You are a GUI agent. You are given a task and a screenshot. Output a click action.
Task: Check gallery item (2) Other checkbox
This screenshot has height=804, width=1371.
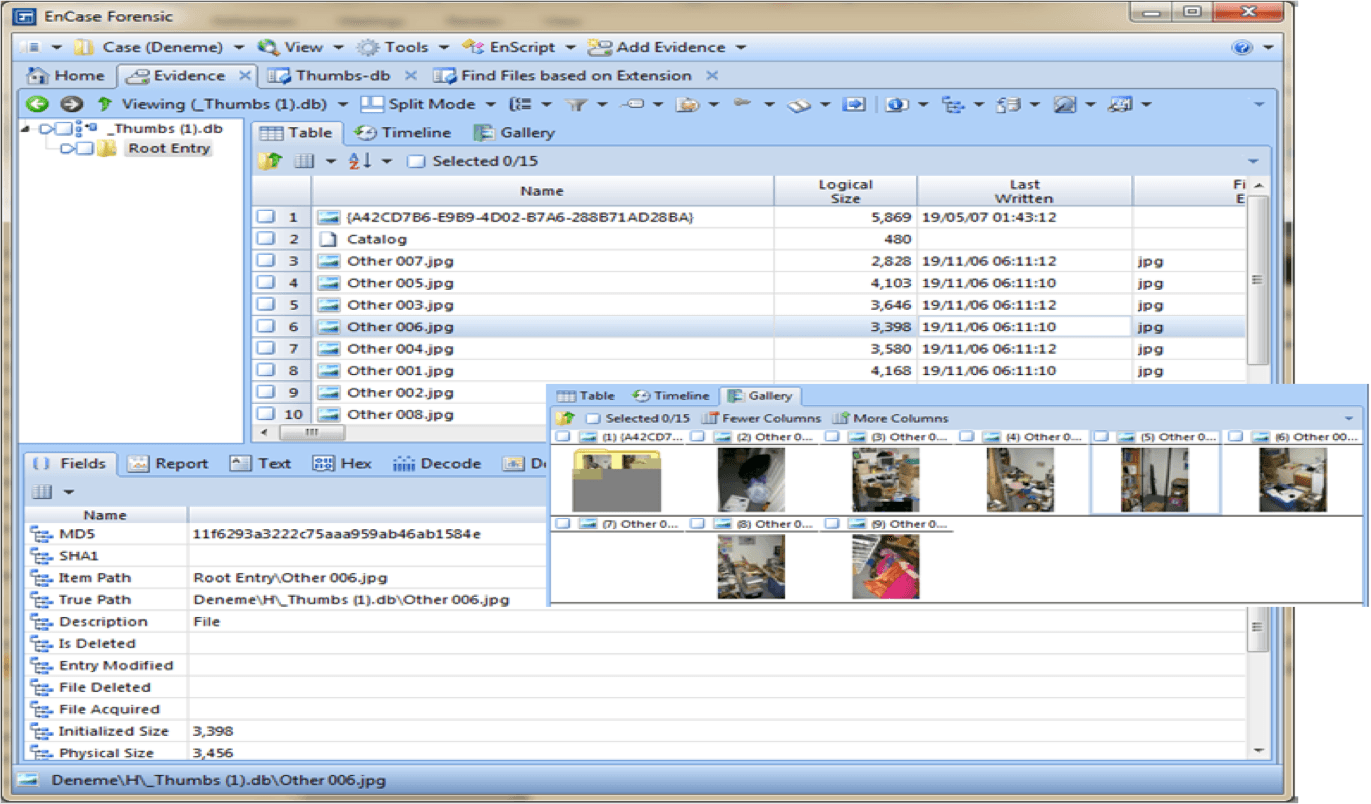point(696,437)
